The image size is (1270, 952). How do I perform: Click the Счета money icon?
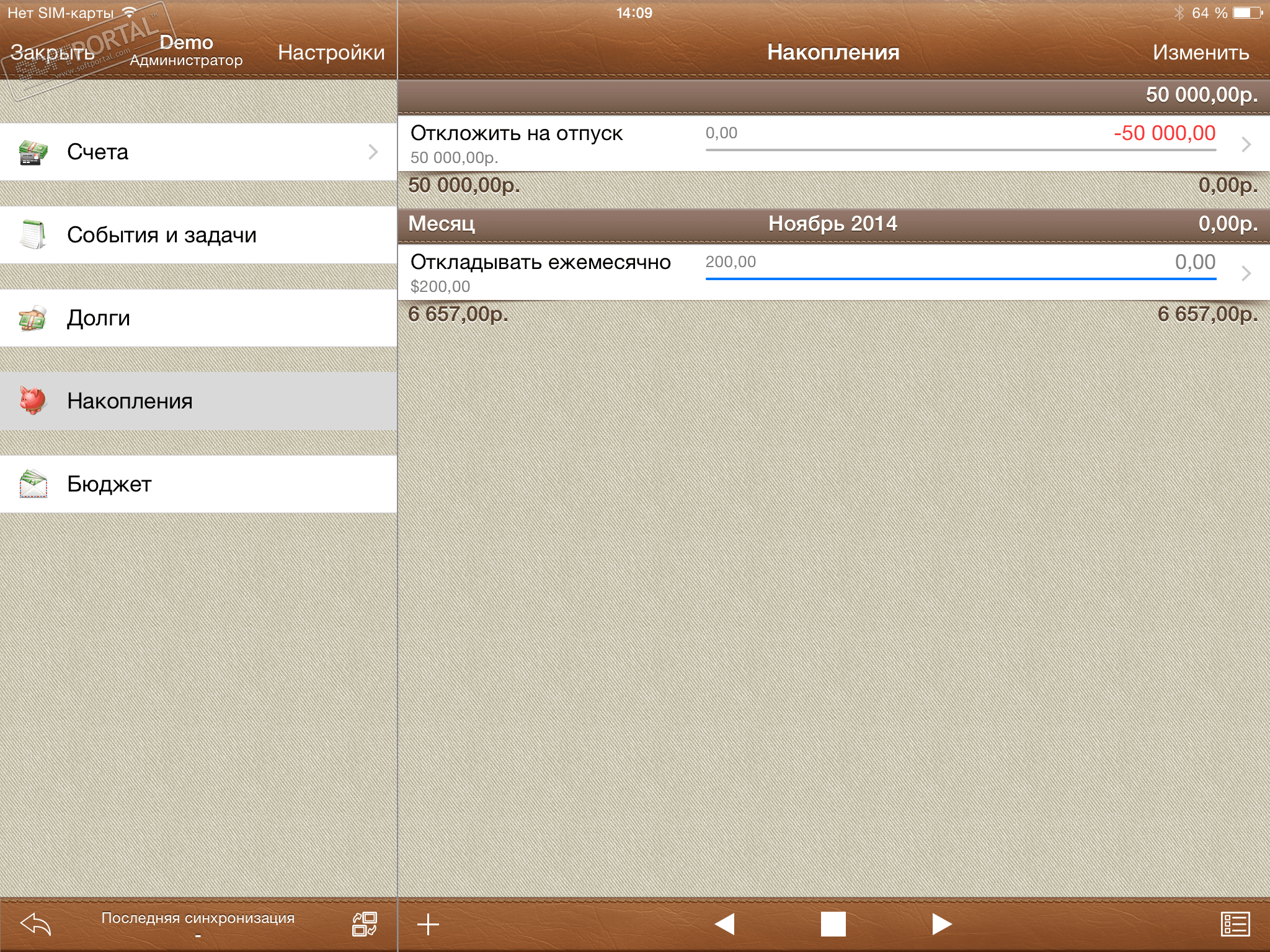(33, 152)
